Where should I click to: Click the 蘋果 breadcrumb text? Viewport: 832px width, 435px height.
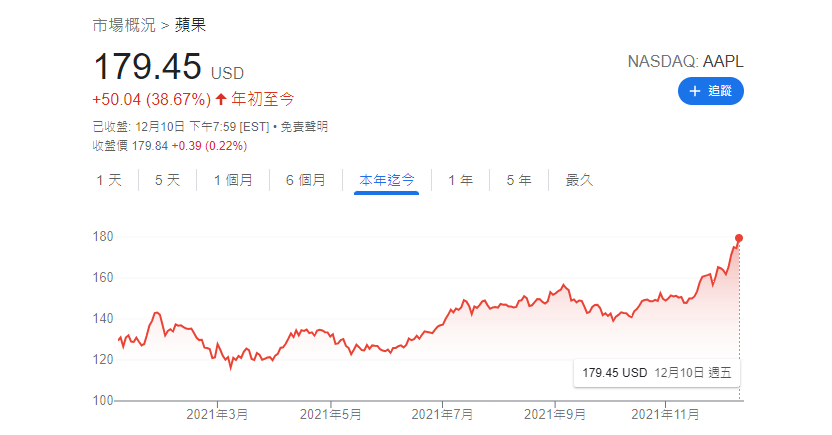190,25
